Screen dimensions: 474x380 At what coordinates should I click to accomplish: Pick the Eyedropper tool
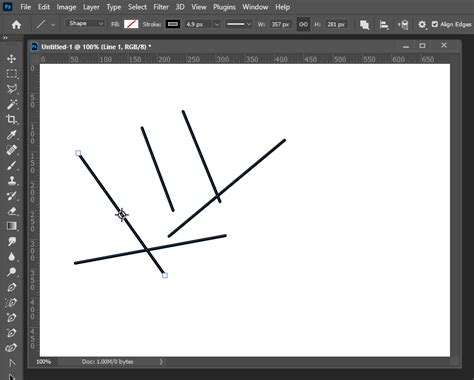coord(12,135)
